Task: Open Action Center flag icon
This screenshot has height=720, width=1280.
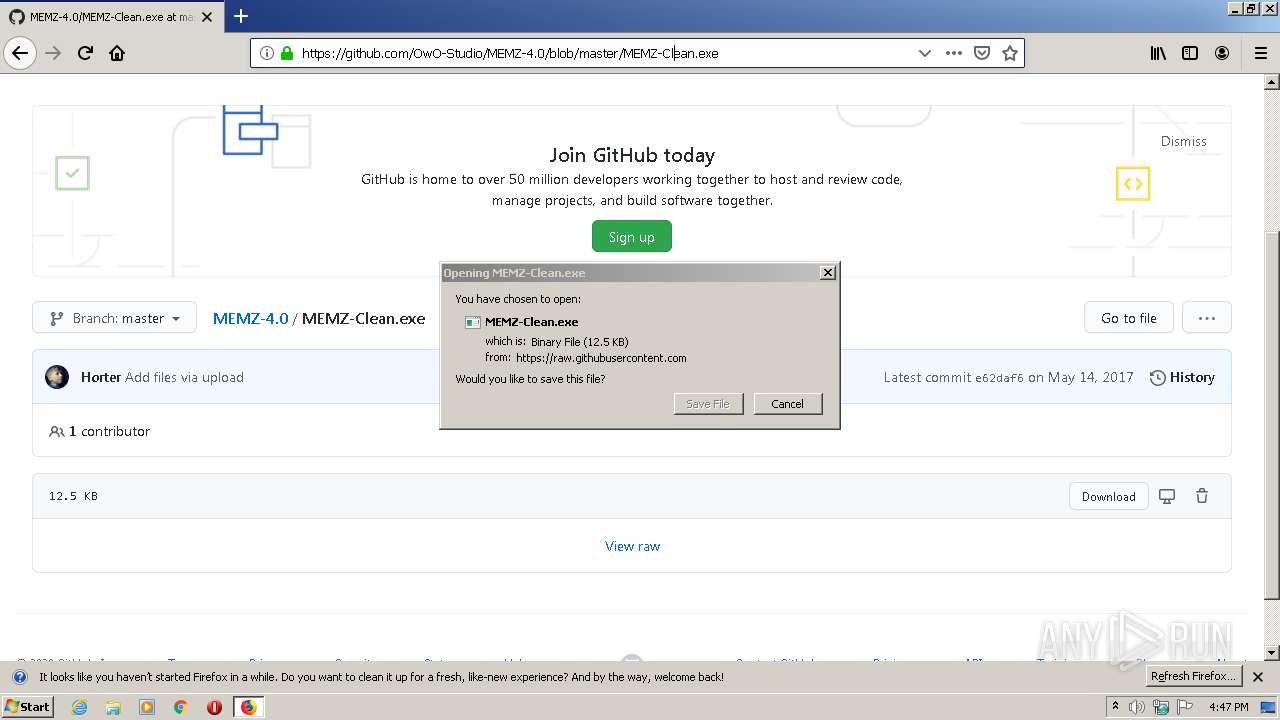Action: (1185, 707)
